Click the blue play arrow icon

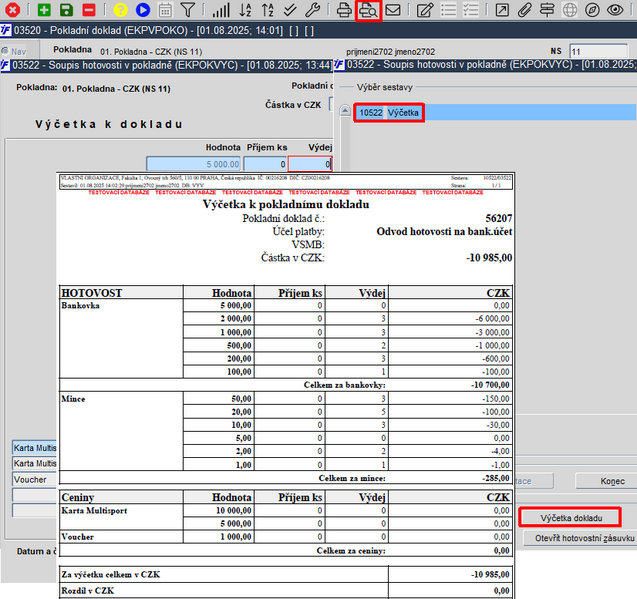point(143,11)
